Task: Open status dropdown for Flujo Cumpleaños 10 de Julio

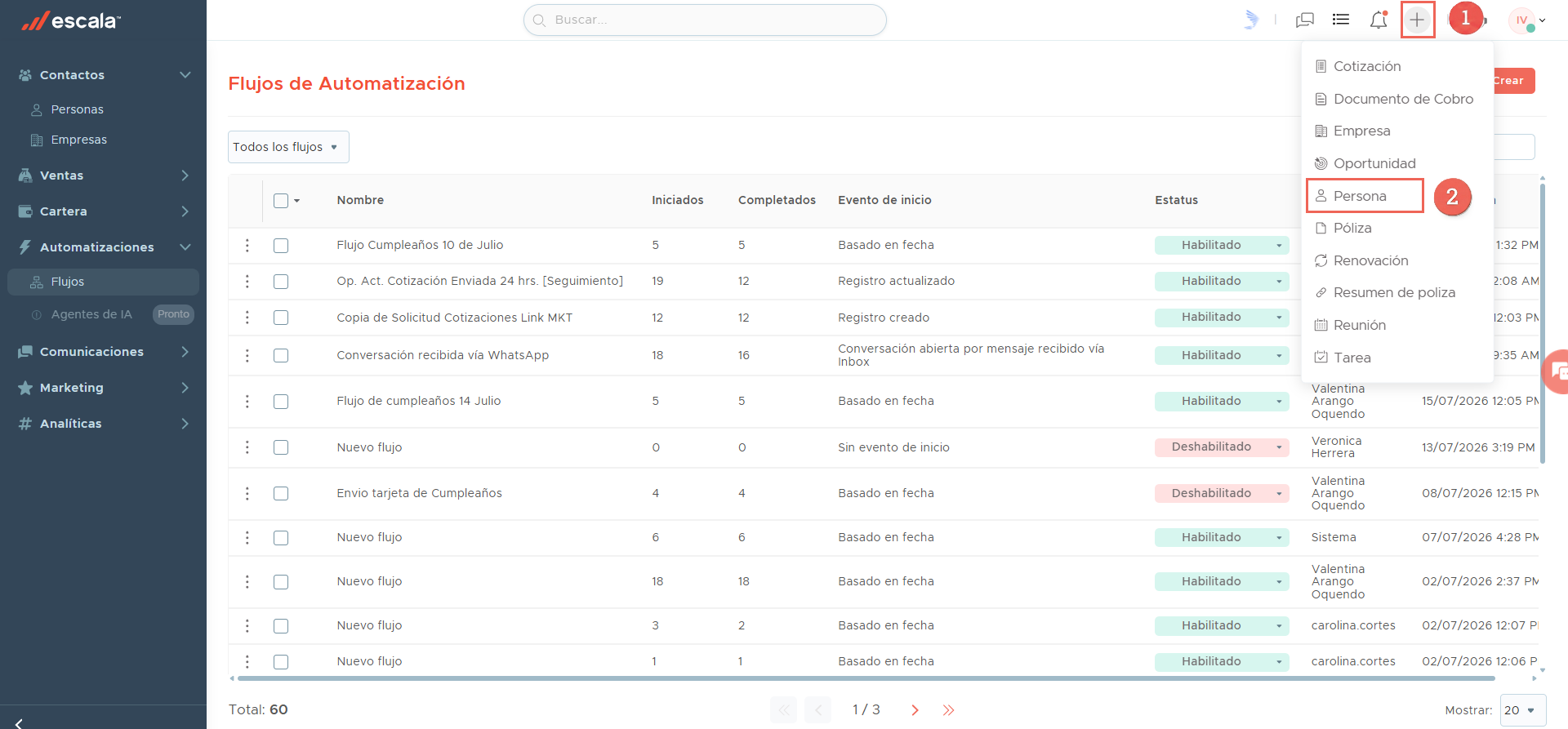Action: pos(1222,245)
